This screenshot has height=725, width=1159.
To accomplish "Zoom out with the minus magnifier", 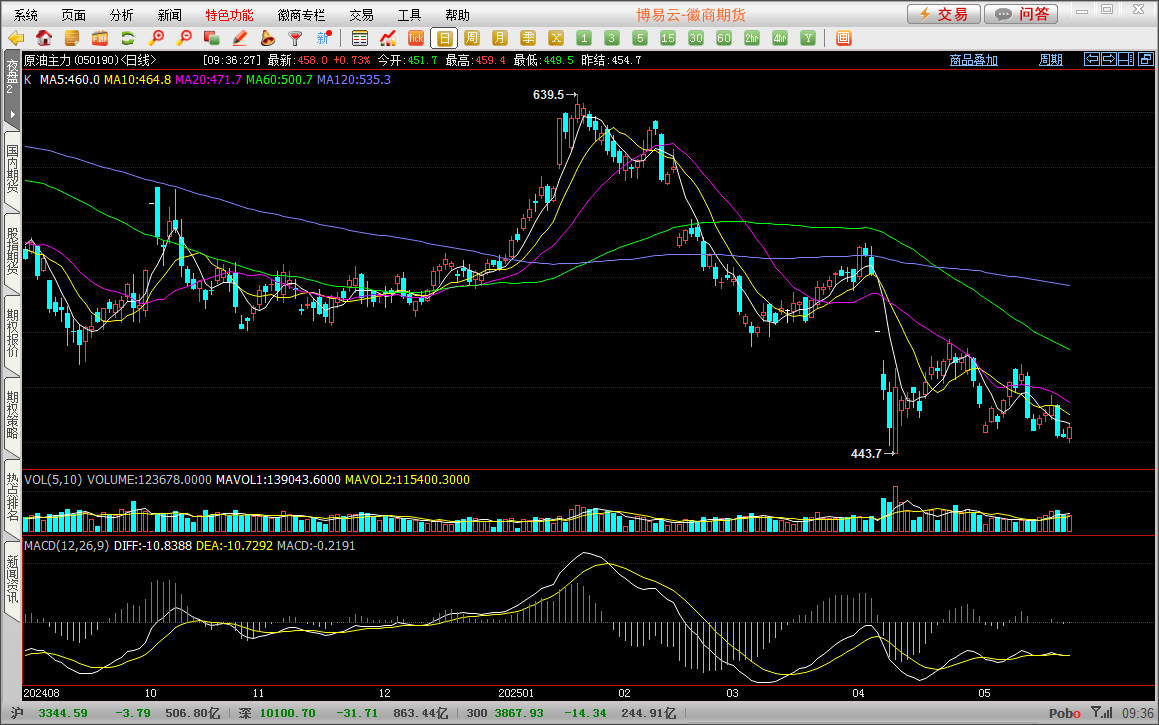I will tap(184, 38).
